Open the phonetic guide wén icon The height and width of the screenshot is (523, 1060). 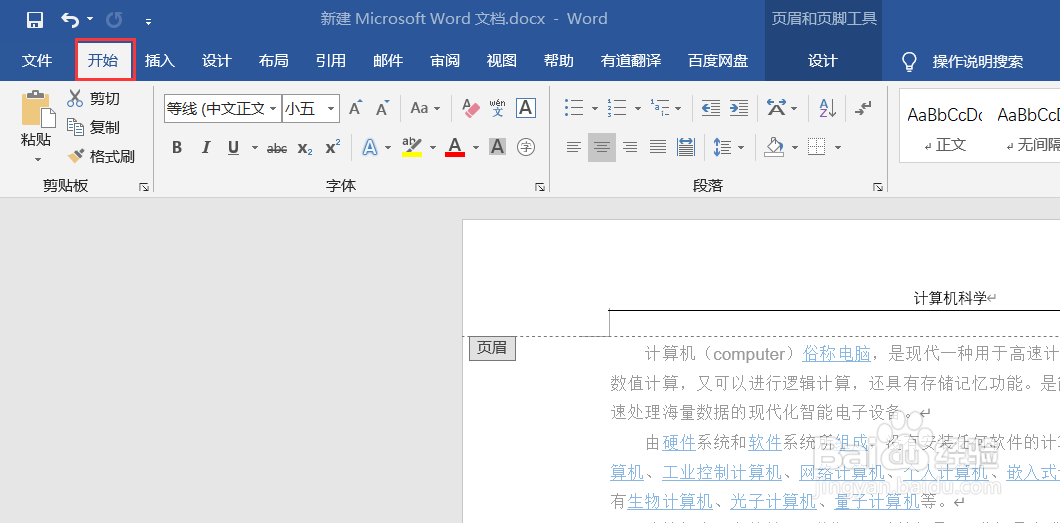[x=498, y=107]
